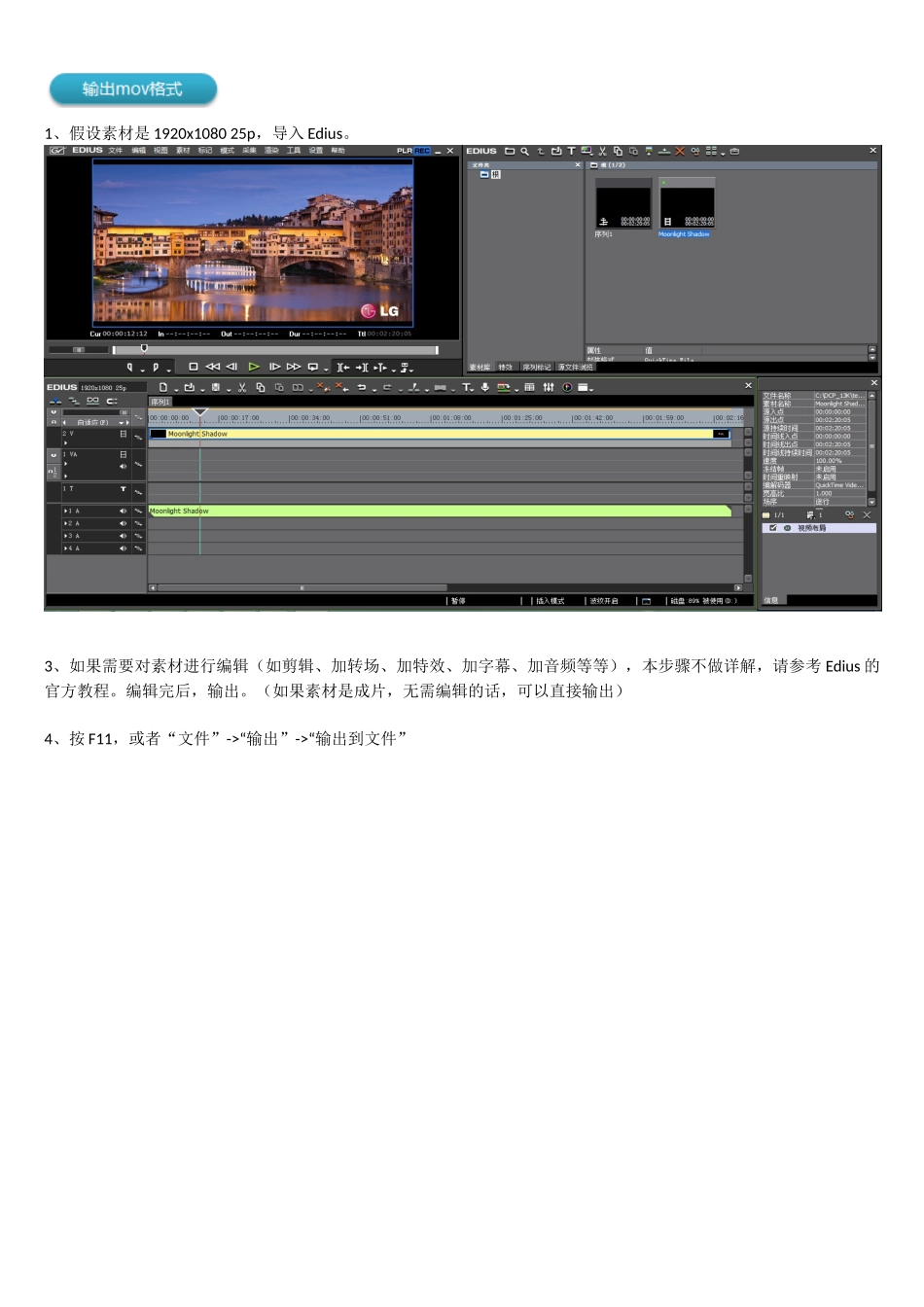Click the new folder icon in bin
This screenshot has width=924, height=1307.
tap(509, 152)
